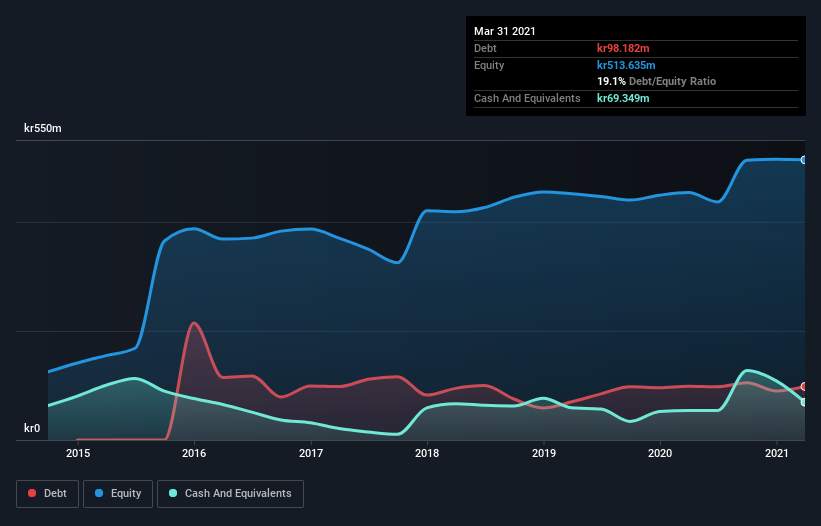This screenshot has height=526, width=821.
Task: Click the kr69.349m cash value
Action: click(623, 98)
